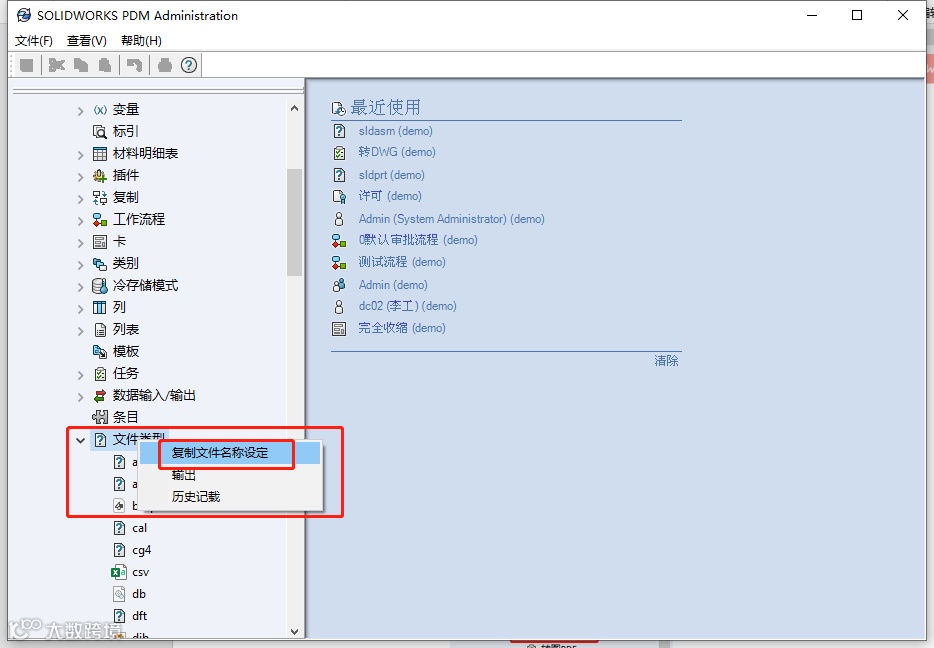Expand the 列 tree node
Screen dimensions: 934x648
click(80, 309)
